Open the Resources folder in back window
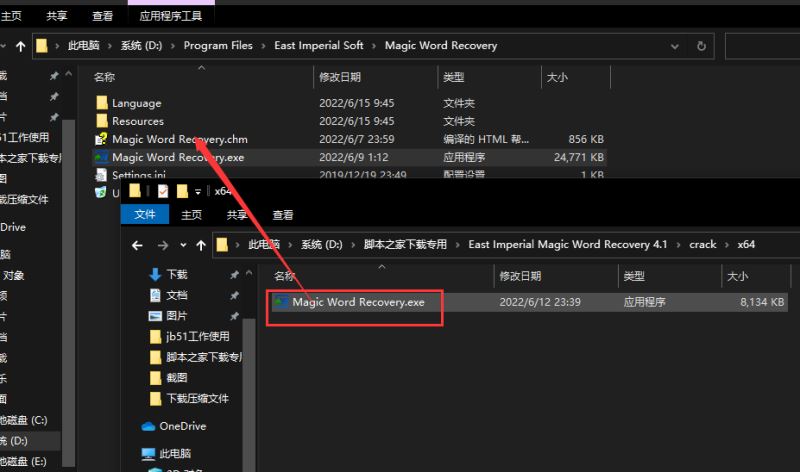 pos(138,121)
